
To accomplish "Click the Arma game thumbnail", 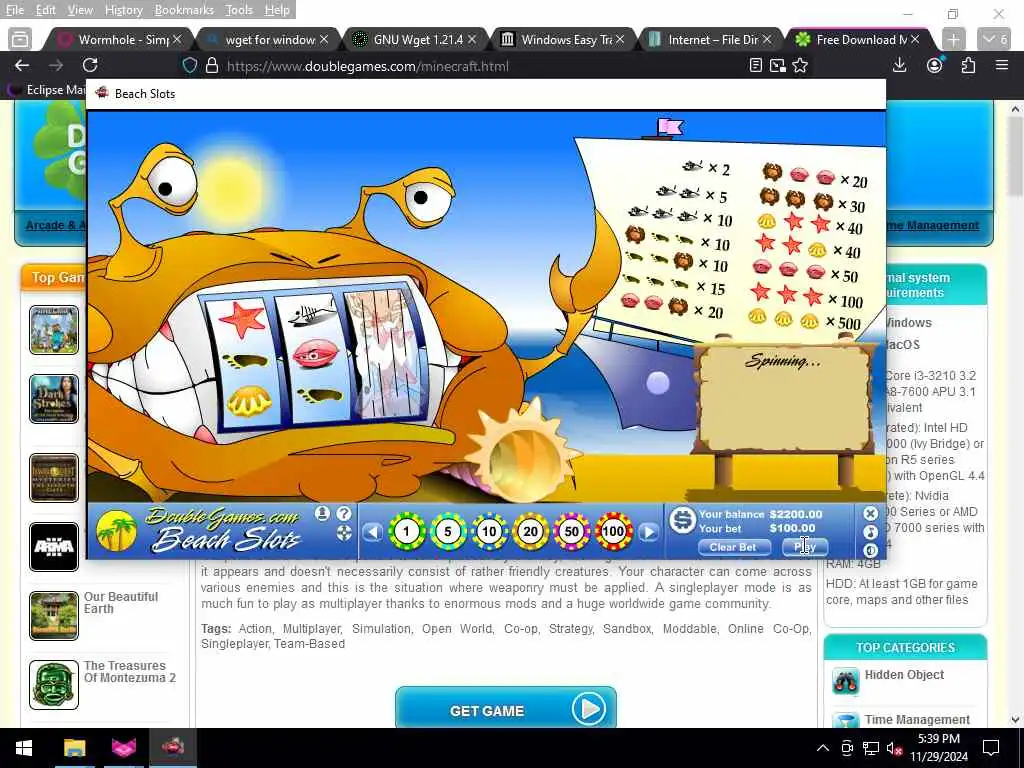I will 54,547.
